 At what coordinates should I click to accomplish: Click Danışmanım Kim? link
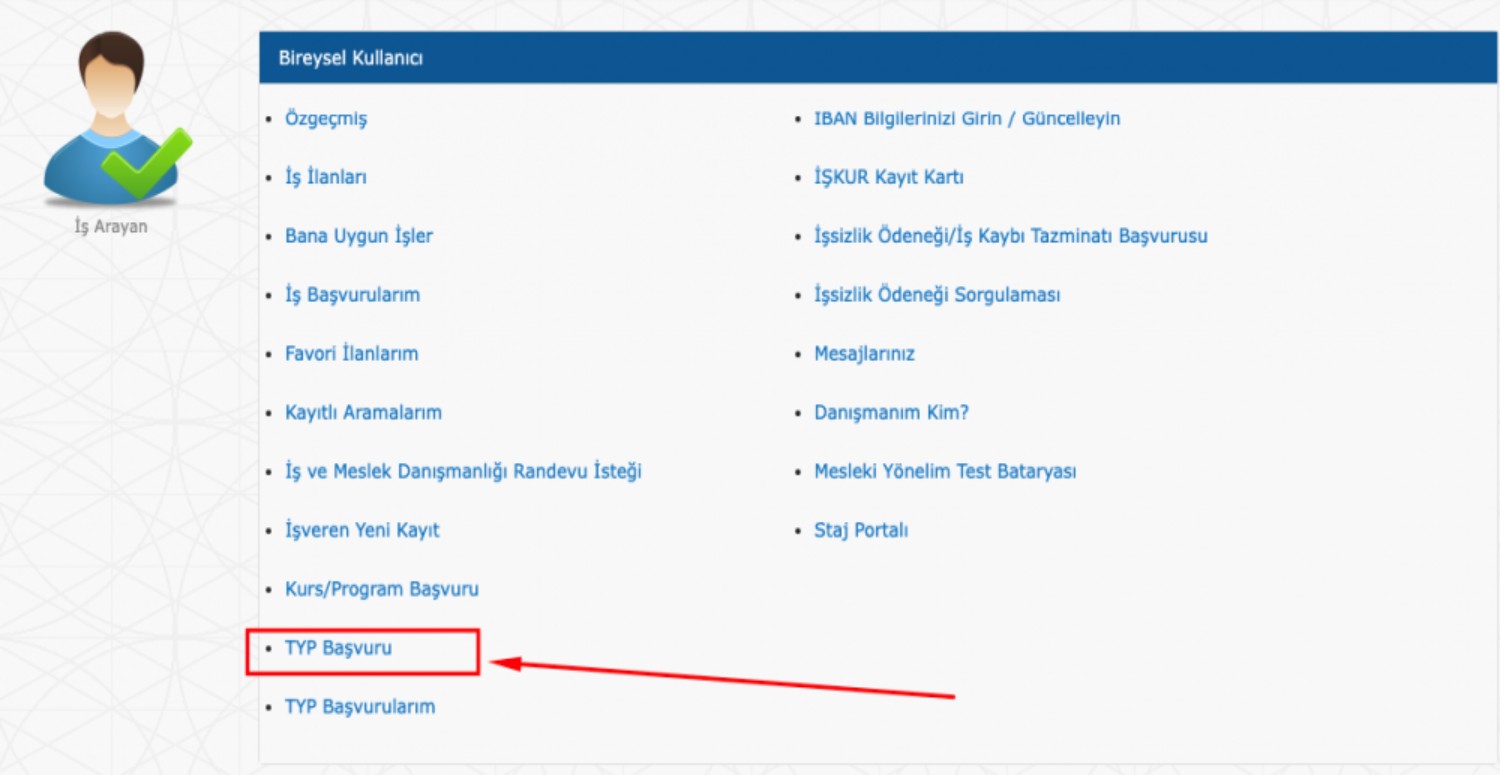891,413
